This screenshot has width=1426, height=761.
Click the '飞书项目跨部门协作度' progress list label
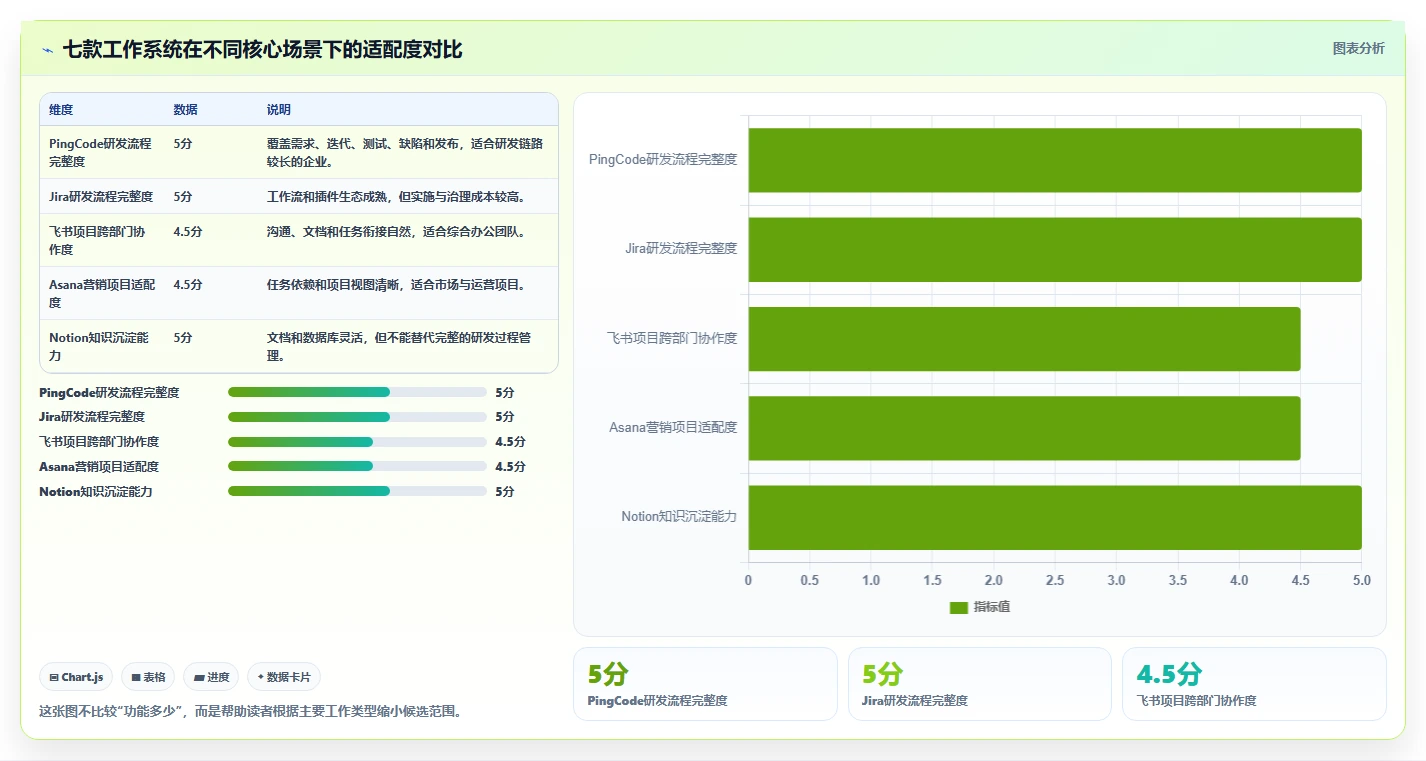pyautogui.click(x=99, y=442)
